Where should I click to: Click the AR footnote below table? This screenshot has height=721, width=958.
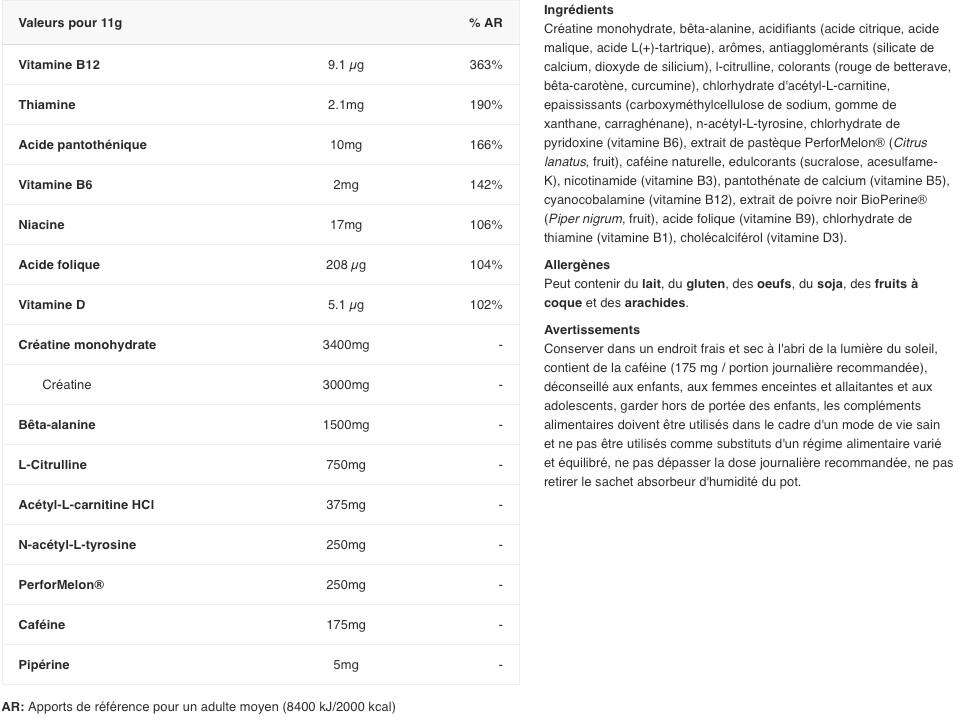tap(199, 707)
